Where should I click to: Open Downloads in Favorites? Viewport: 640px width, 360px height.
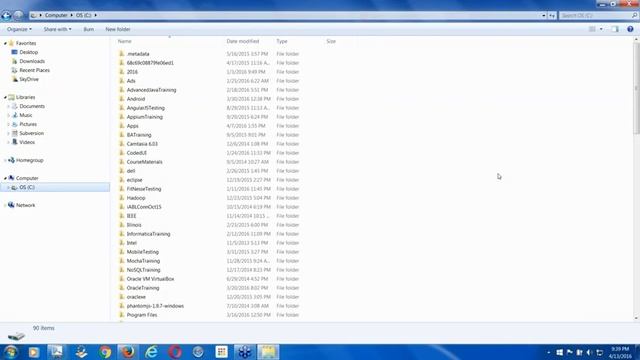[x=32, y=61]
